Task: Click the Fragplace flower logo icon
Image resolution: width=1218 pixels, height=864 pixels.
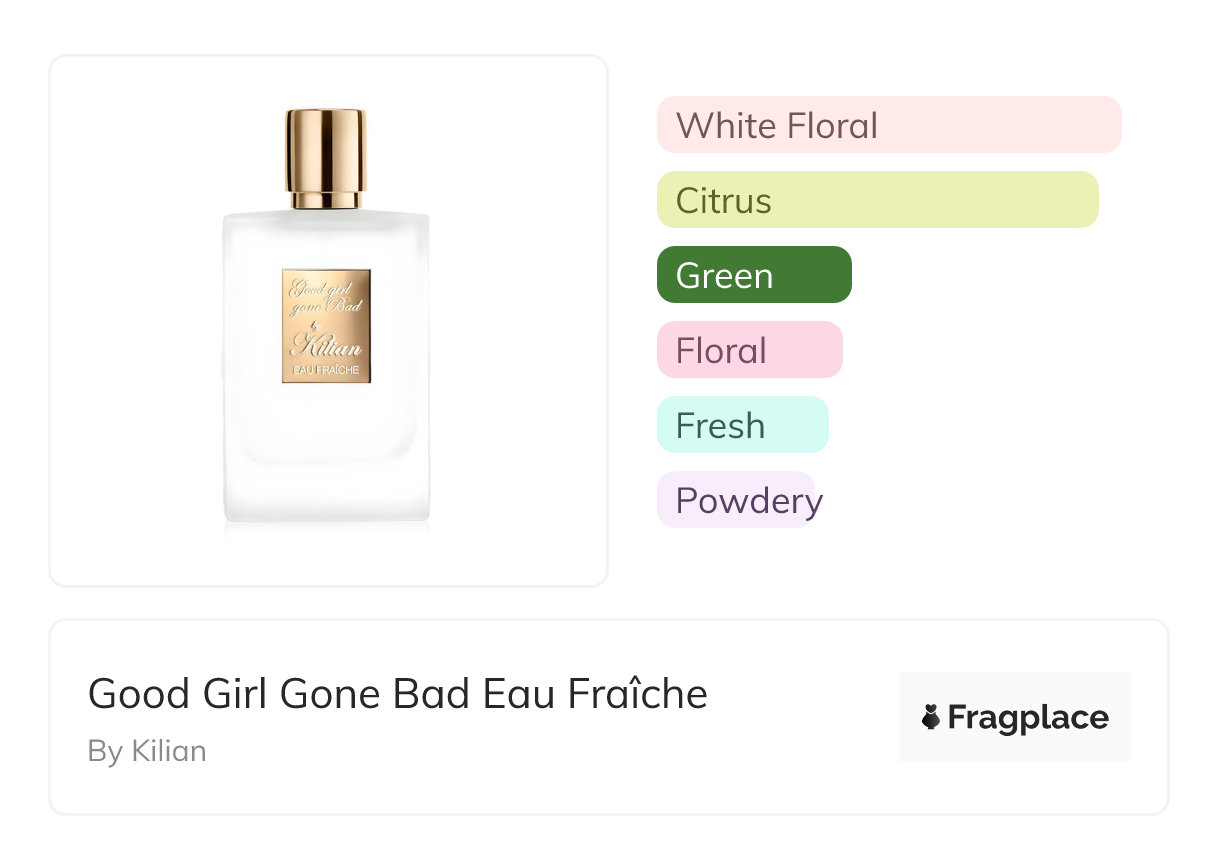Action: click(931, 717)
